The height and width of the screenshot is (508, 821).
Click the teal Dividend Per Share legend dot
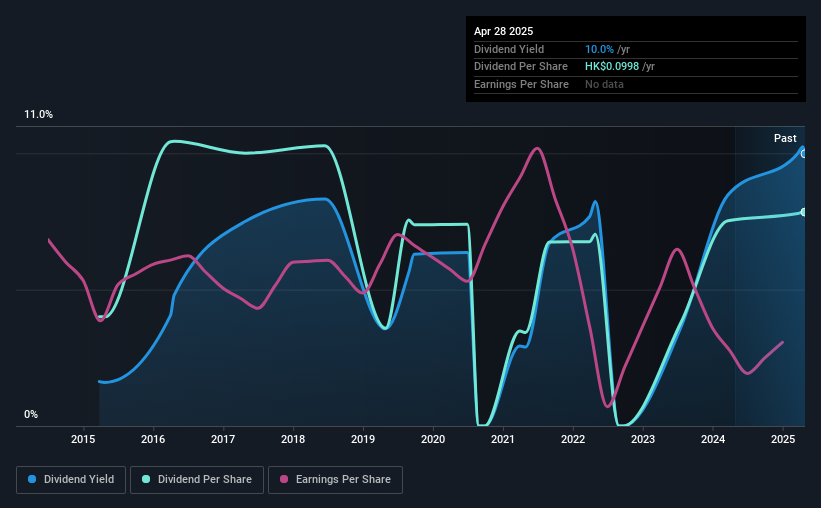[146, 479]
